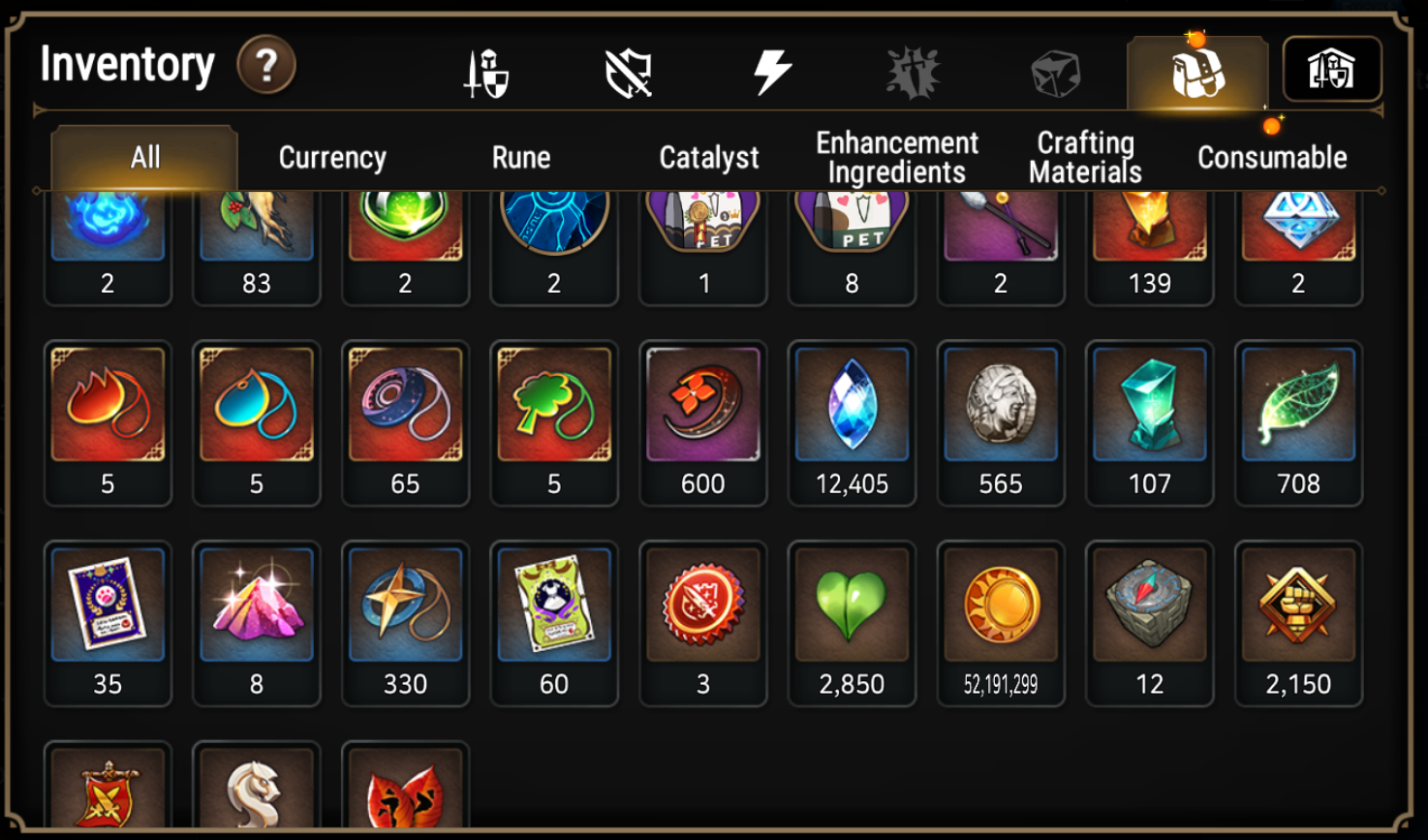Open the spiky badge category icon
The image size is (1428, 840).
[913, 73]
